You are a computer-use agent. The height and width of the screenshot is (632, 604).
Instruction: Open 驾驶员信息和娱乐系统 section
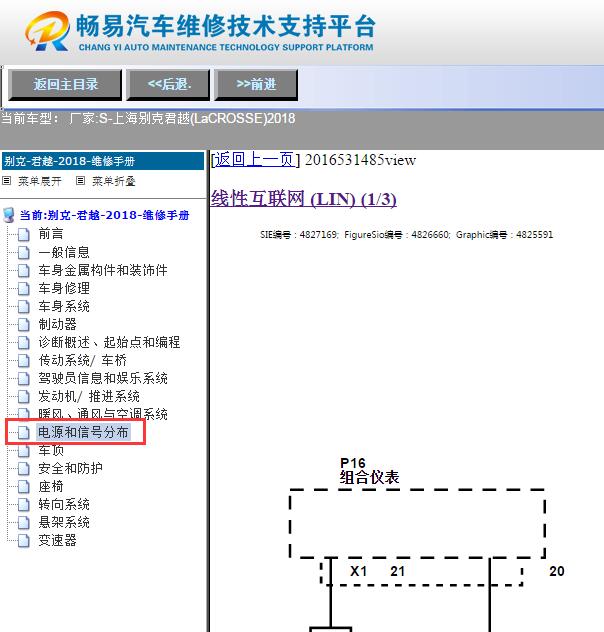103,378
